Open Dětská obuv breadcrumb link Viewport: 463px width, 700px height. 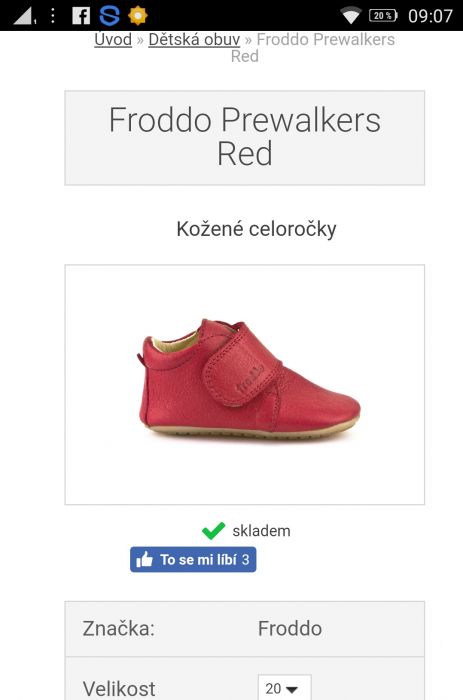pyautogui.click(x=194, y=39)
